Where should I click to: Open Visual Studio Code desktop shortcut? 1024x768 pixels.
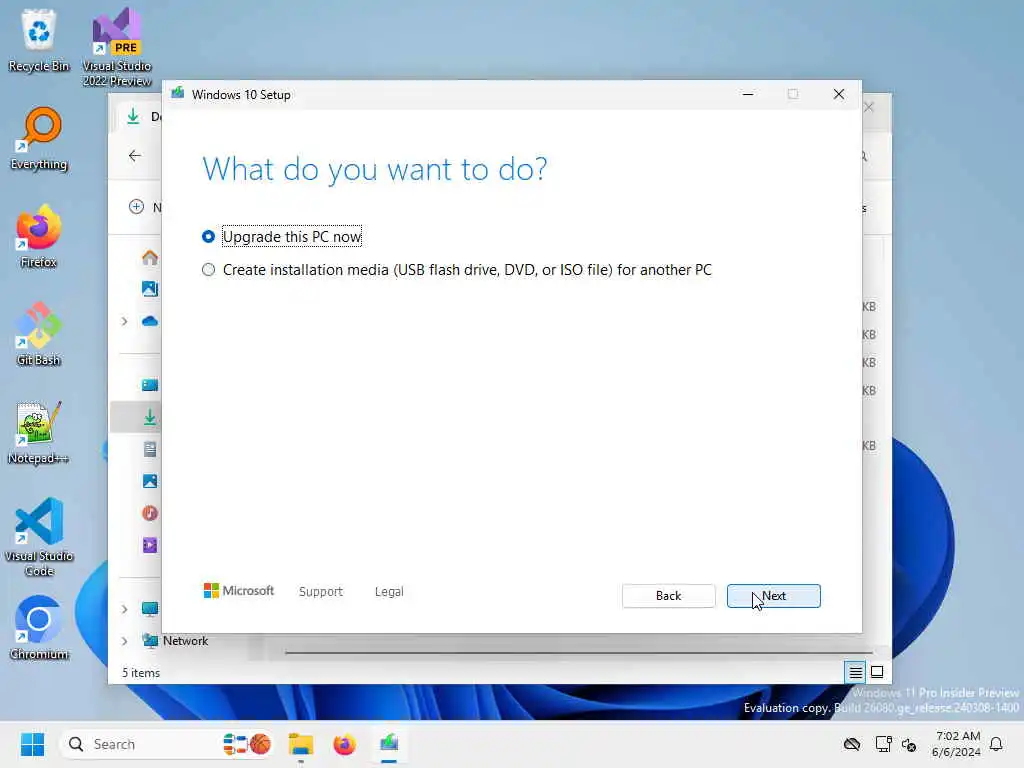[x=39, y=537]
